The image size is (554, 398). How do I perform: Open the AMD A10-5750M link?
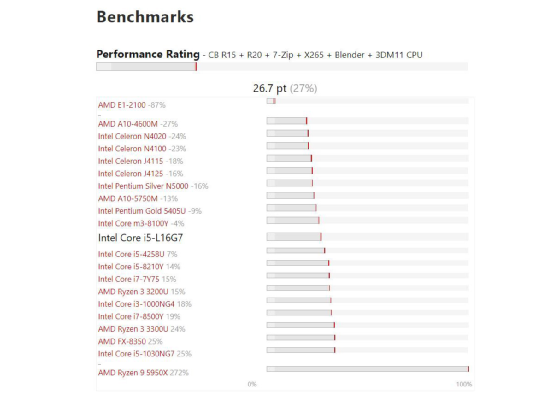(x=128, y=199)
